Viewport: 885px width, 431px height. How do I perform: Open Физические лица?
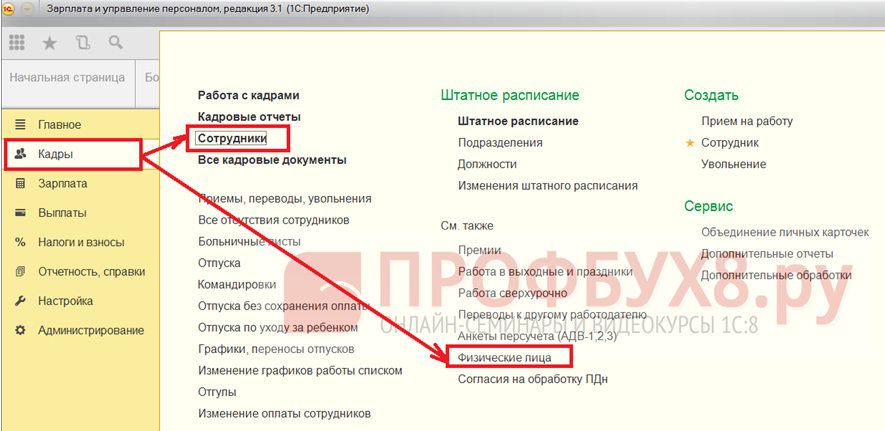505,358
